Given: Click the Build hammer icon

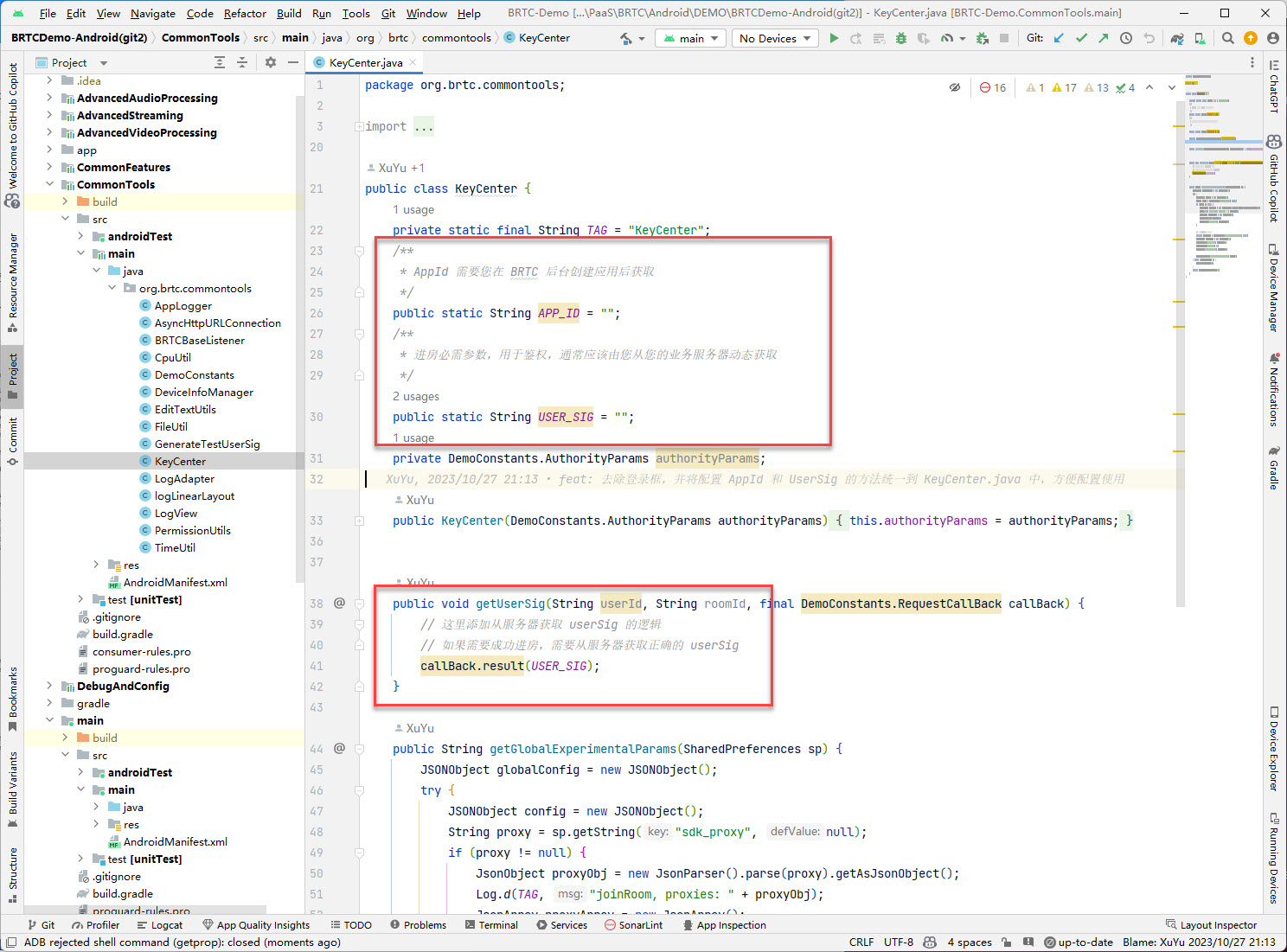Looking at the screenshot, I should pyautogui.click(x=626, y=38).
